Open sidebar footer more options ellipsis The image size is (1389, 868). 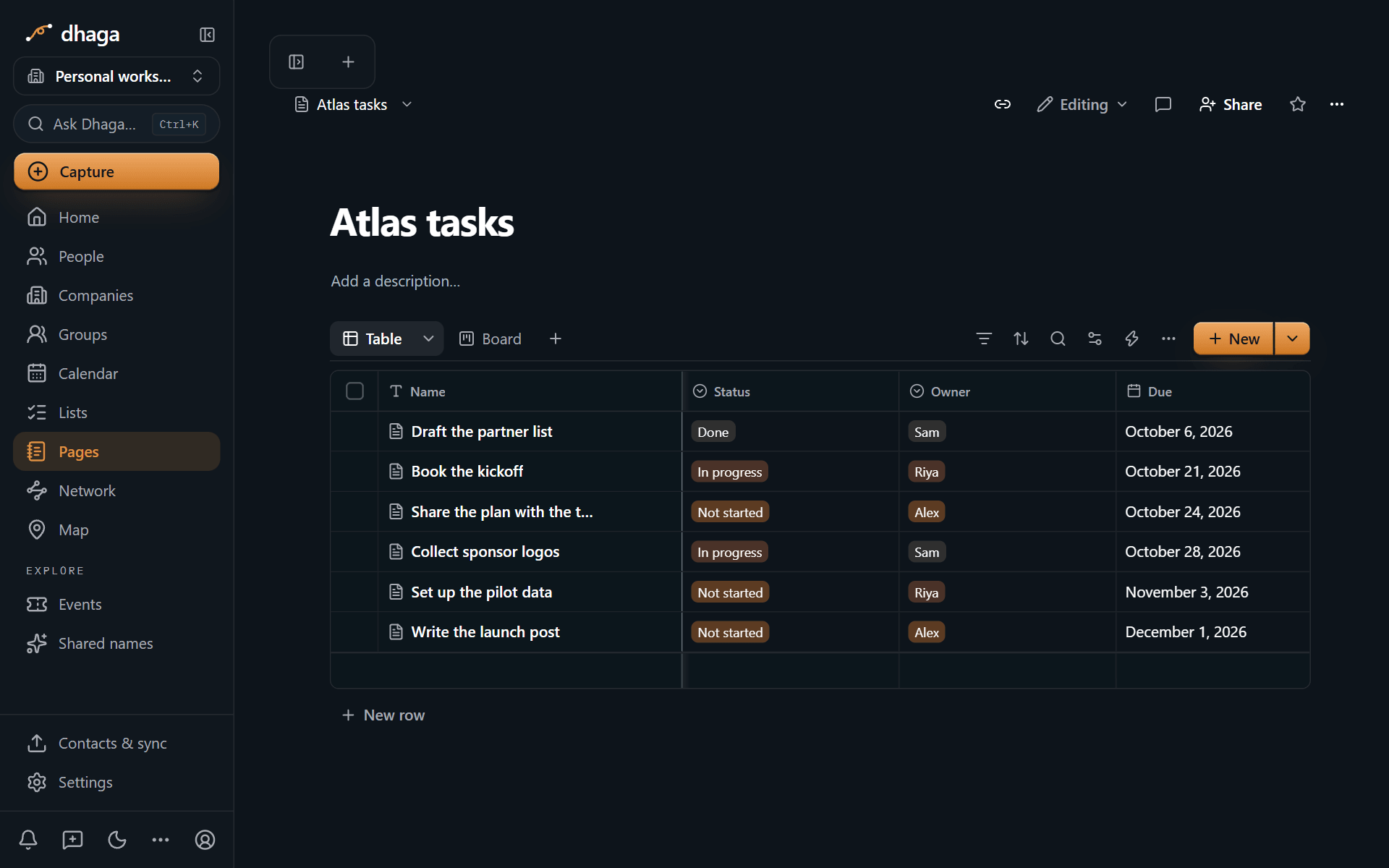click(x=161, y=839)
